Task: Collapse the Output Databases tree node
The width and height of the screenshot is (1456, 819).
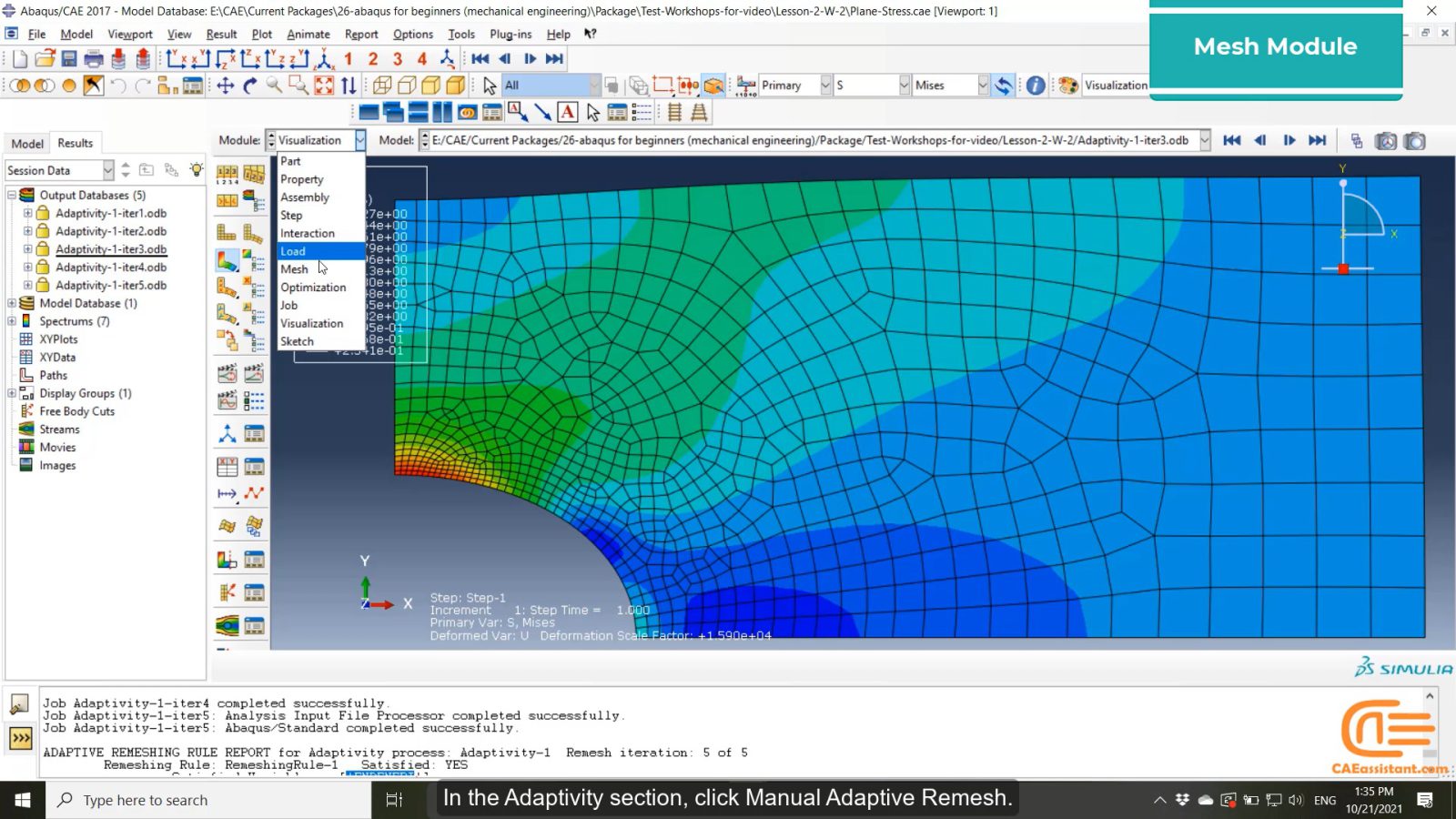Action: (x=12, y=195)
